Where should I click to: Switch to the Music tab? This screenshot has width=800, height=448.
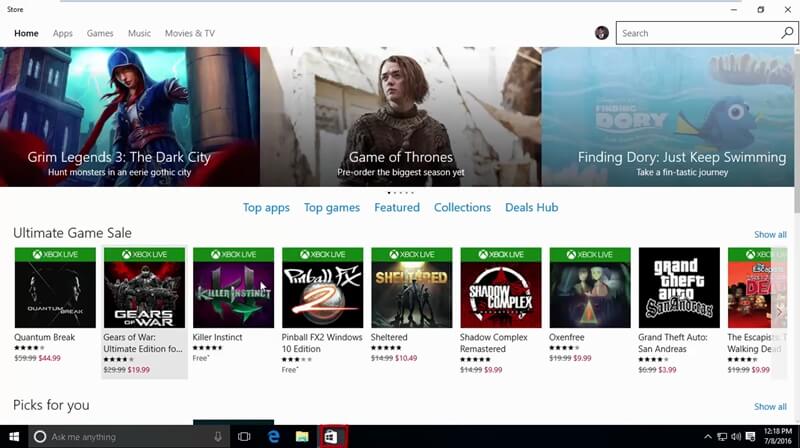click(139, 33)
